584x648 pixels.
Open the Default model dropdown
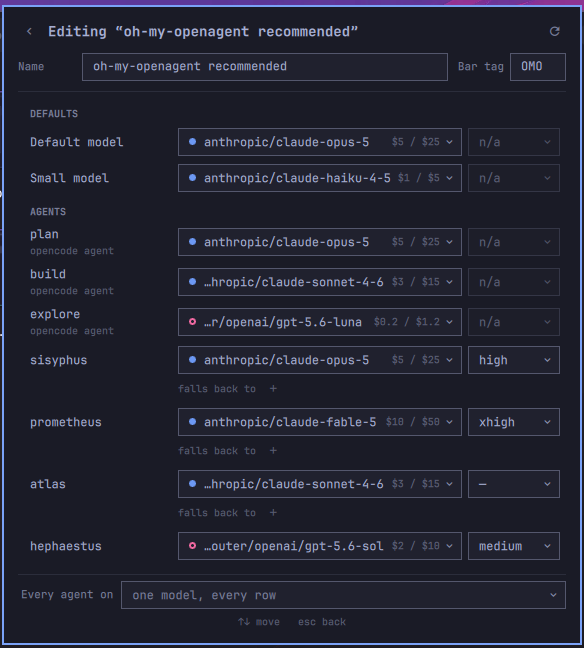click(319, 142)
